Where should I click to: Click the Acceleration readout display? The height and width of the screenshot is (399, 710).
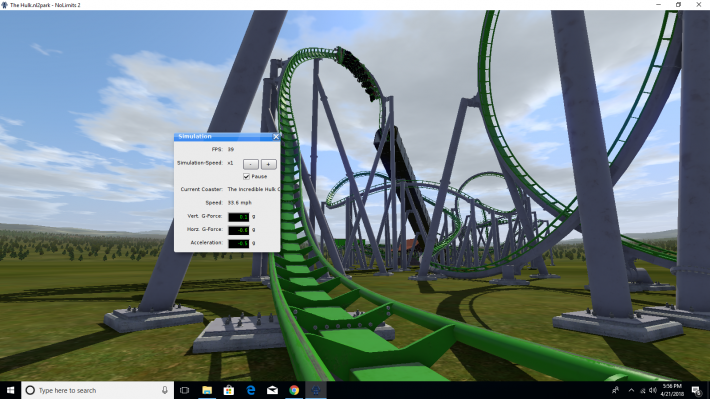pos(239,243)
